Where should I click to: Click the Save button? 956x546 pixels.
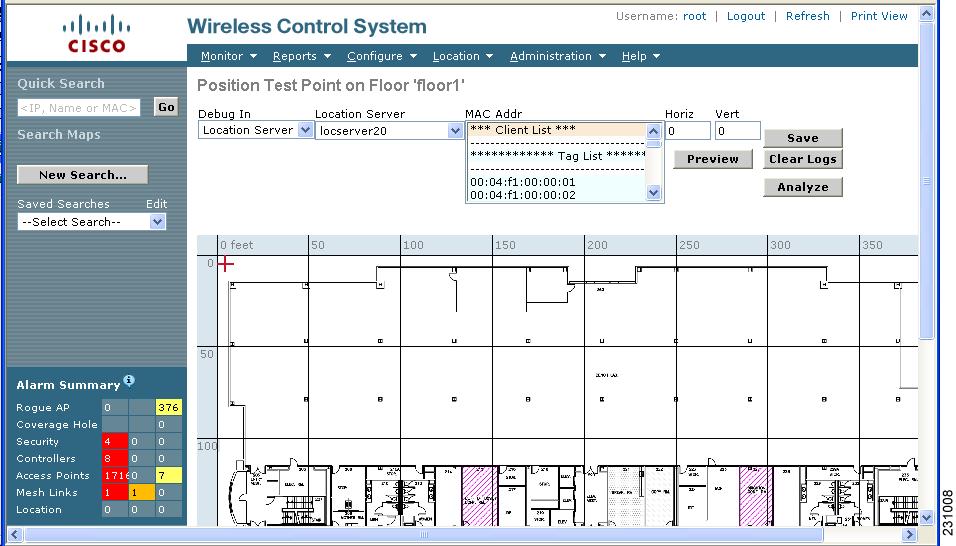(802, 138)
